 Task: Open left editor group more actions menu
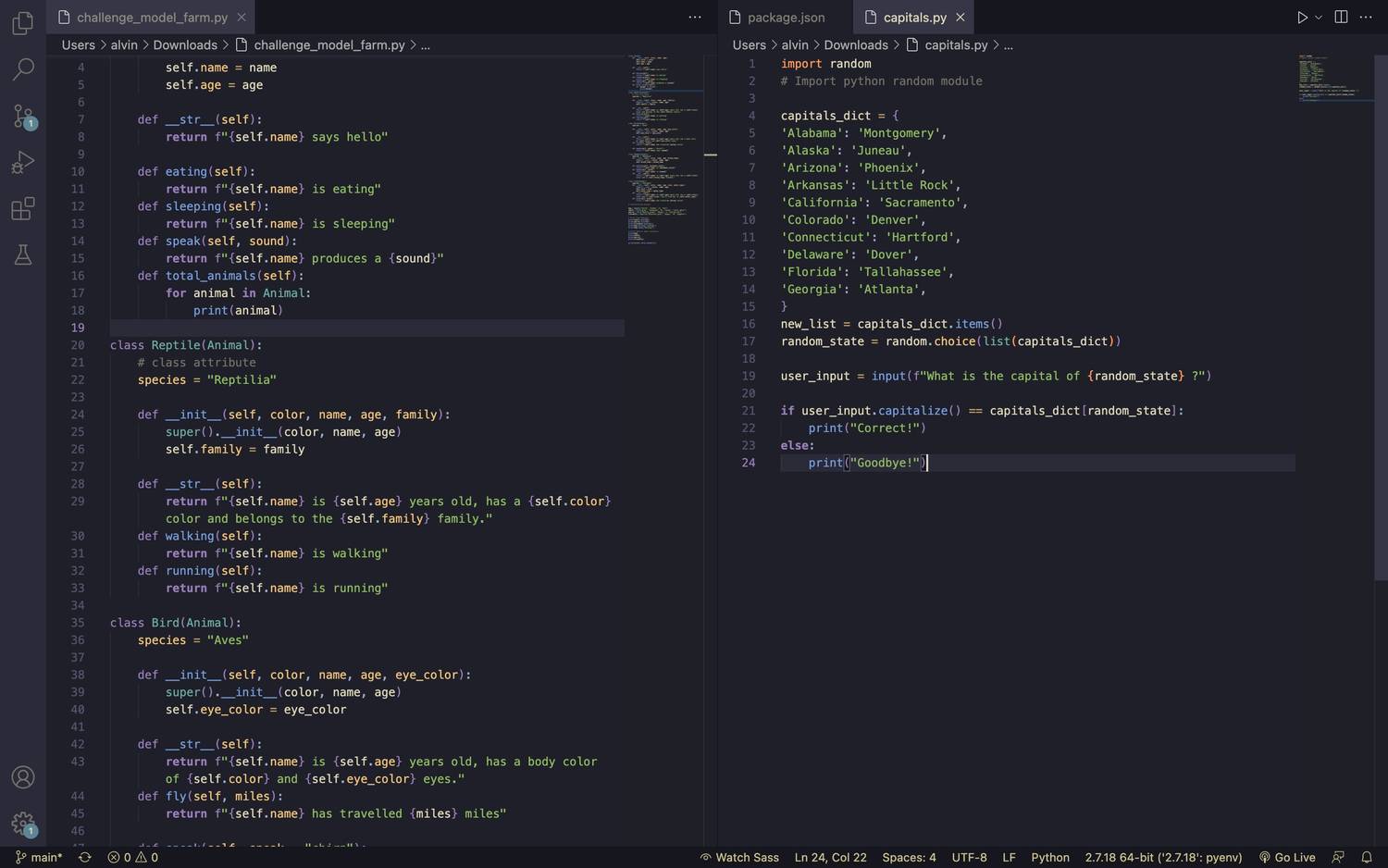point(695,18)
